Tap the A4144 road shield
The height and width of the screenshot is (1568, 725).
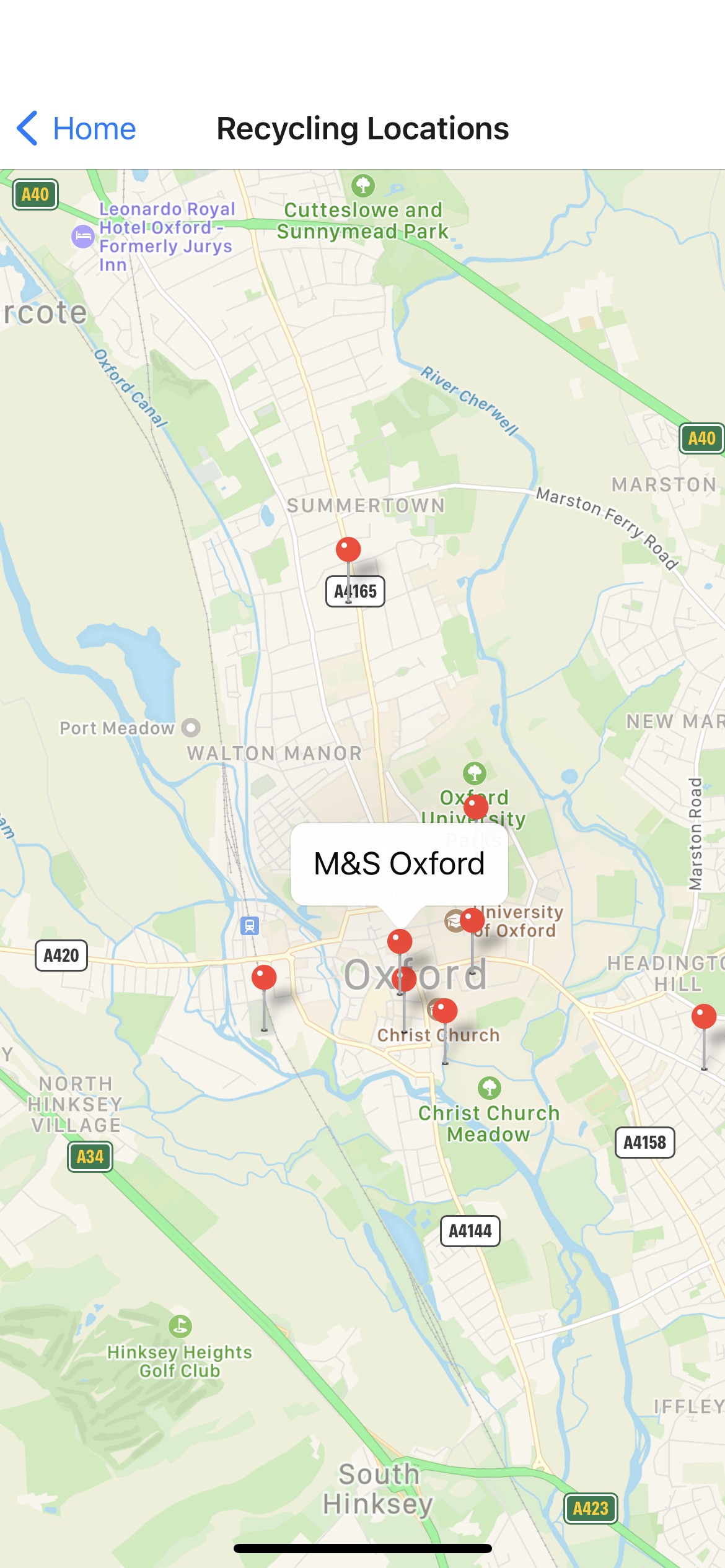coord(470,1230)
